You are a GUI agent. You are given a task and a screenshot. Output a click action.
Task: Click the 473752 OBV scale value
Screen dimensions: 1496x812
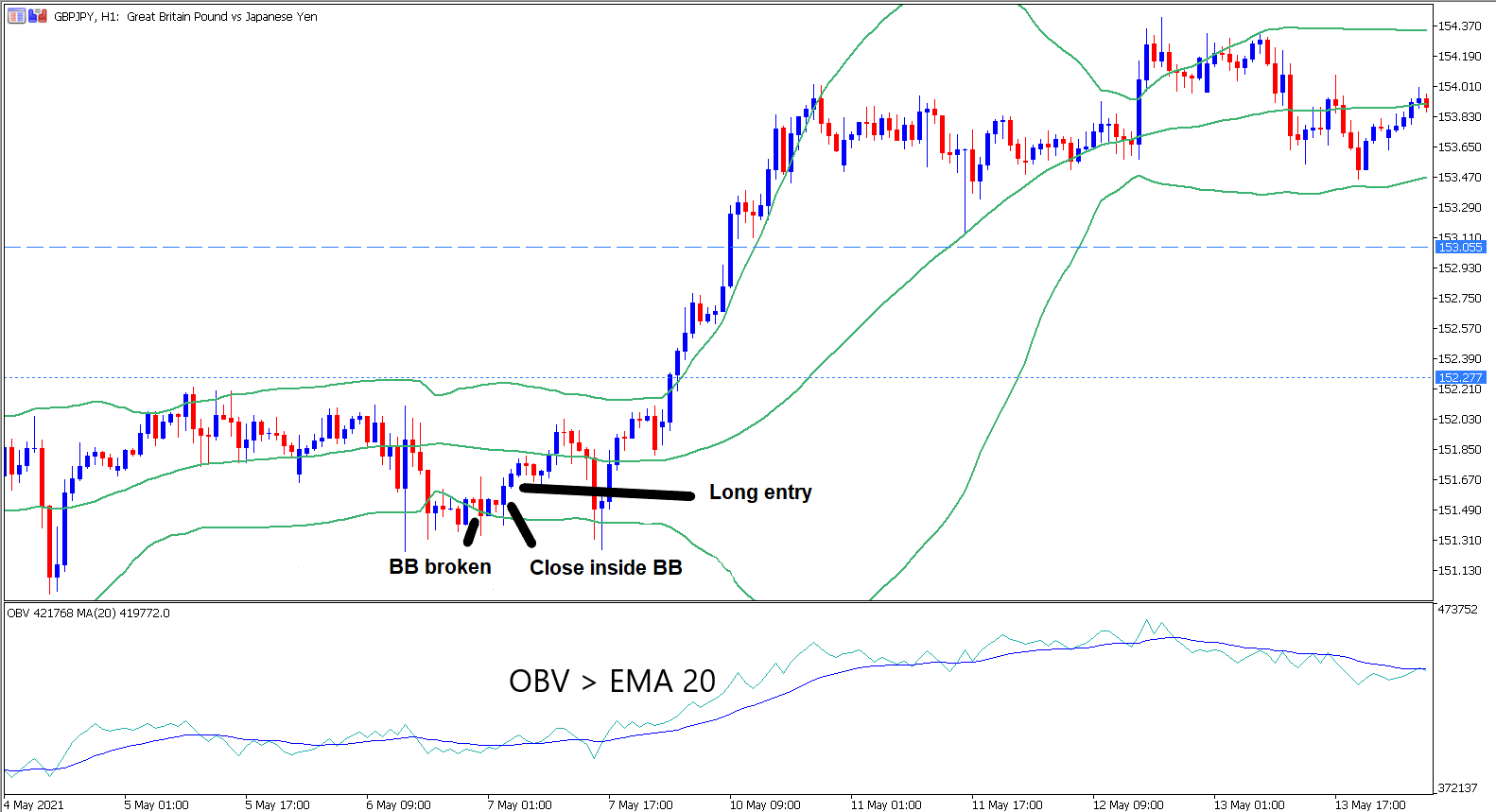point(1457,609)
